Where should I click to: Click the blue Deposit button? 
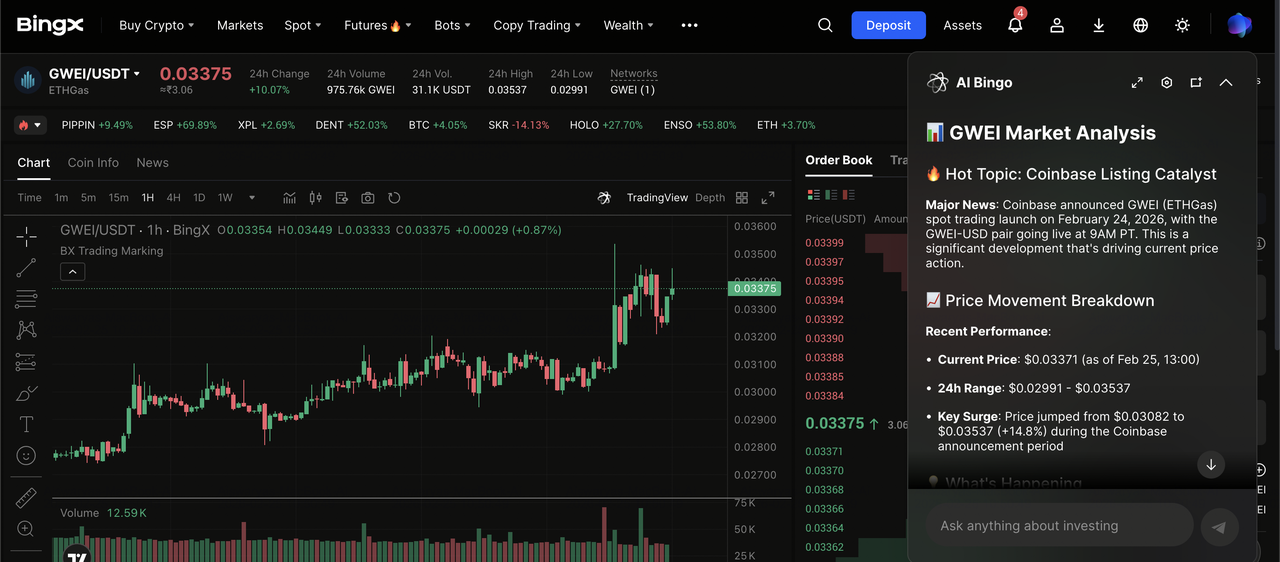coord(888,25)
